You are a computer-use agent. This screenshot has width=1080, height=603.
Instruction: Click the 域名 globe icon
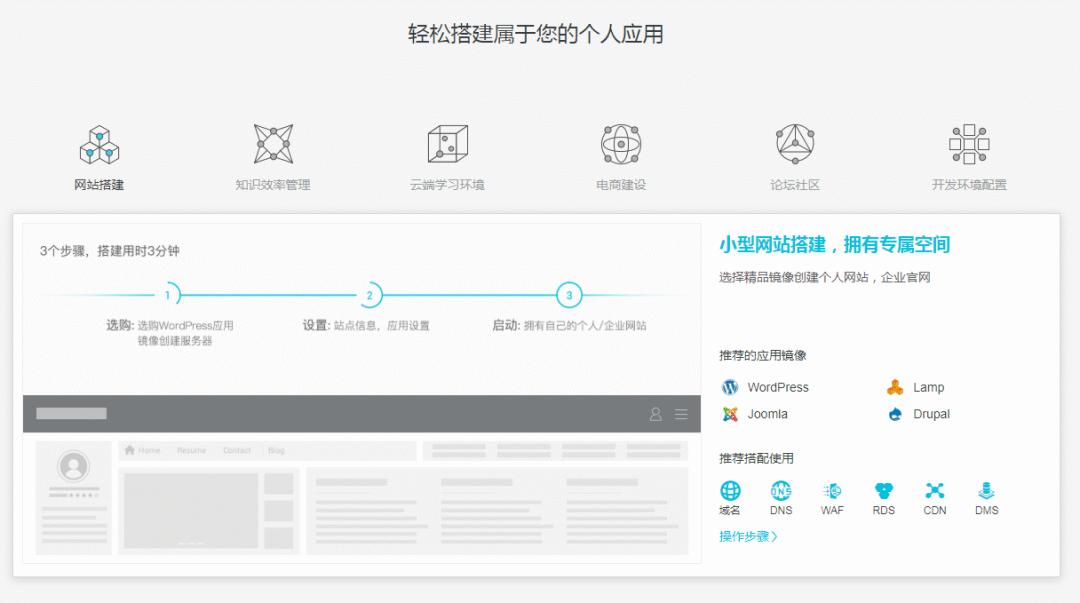pos(729,492)
